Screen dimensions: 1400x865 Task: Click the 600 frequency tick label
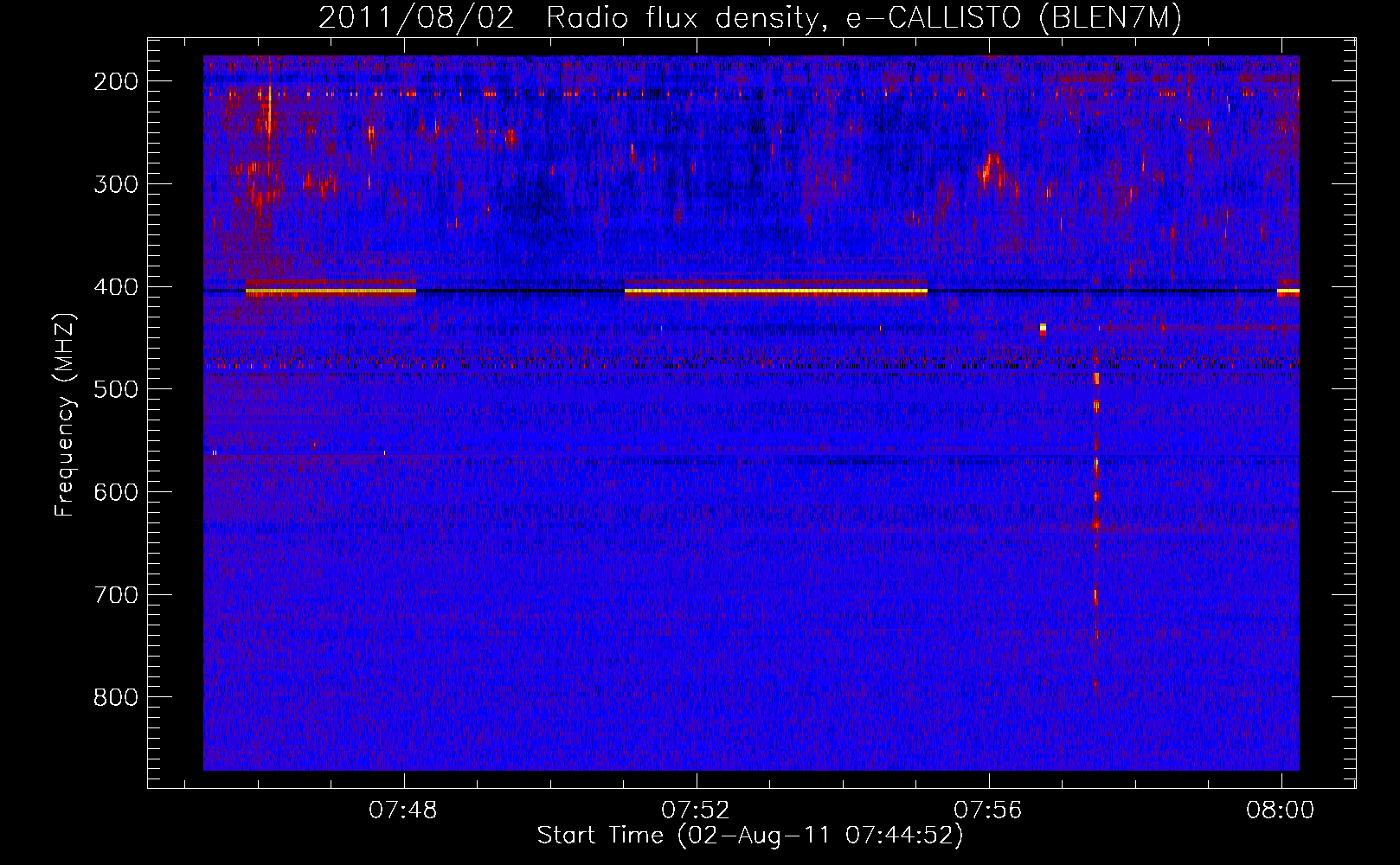[116, 492]
